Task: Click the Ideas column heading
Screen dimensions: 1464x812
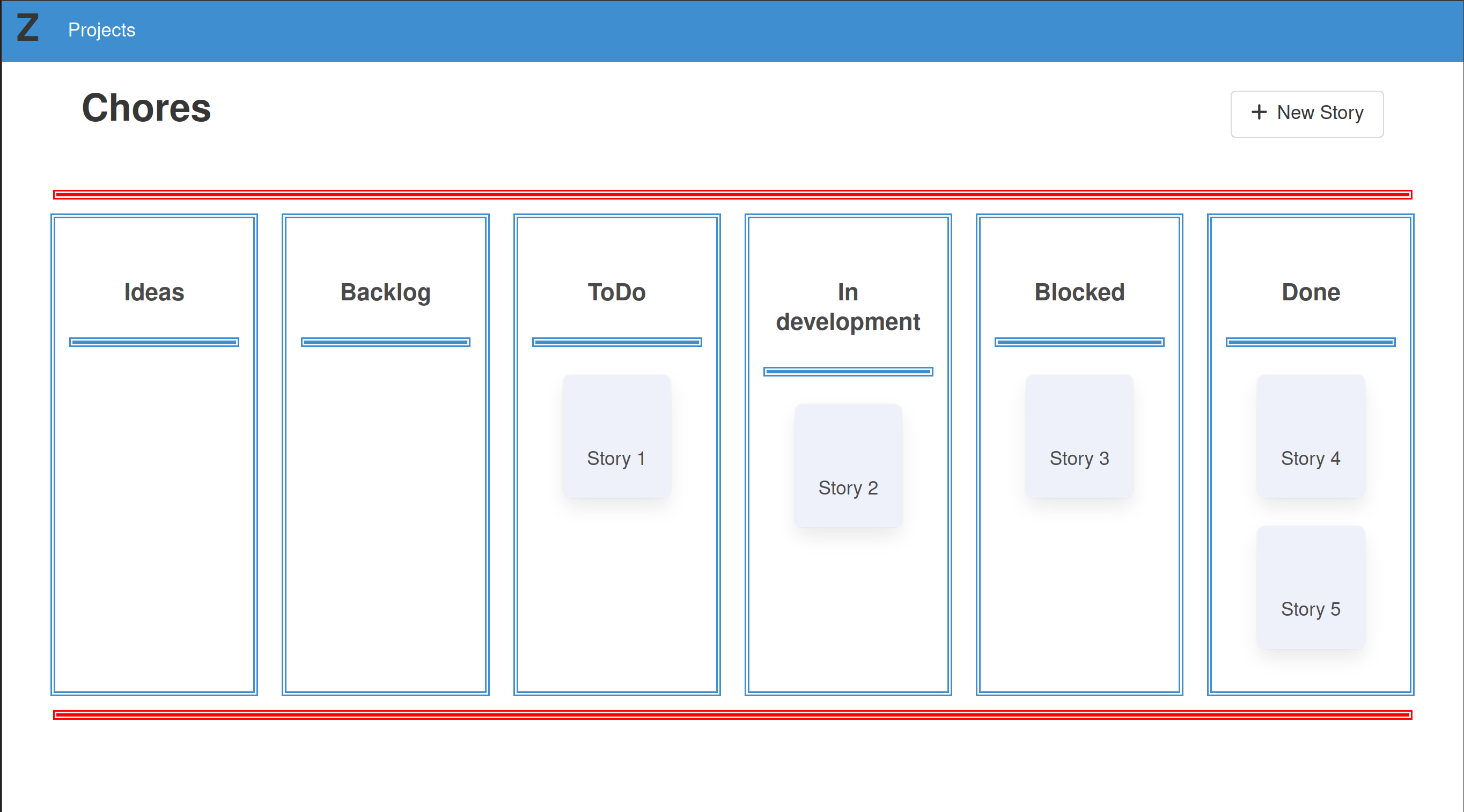Action: (x=154, y=292)
